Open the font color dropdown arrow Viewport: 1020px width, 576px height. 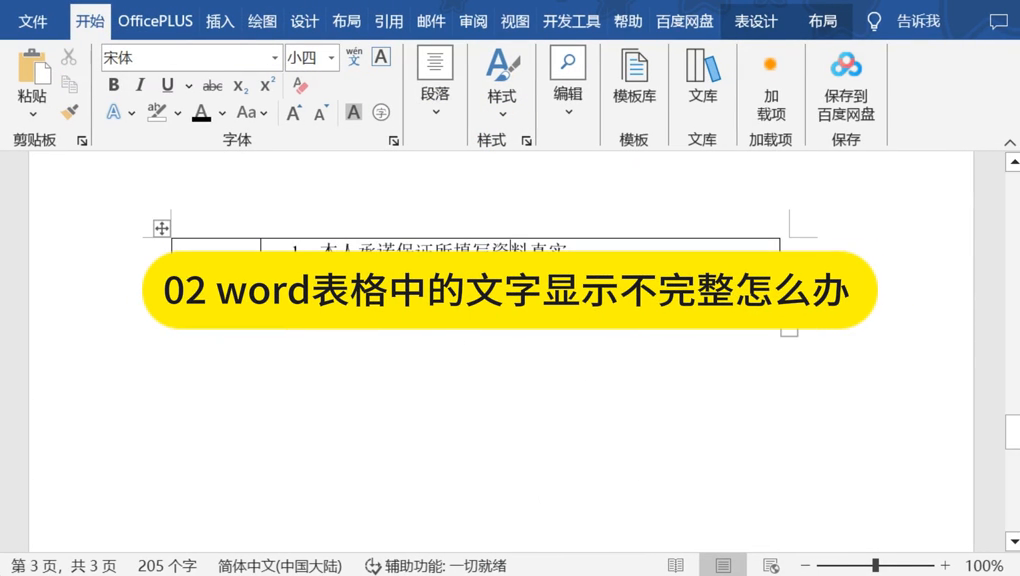click(x=221, y=112)
